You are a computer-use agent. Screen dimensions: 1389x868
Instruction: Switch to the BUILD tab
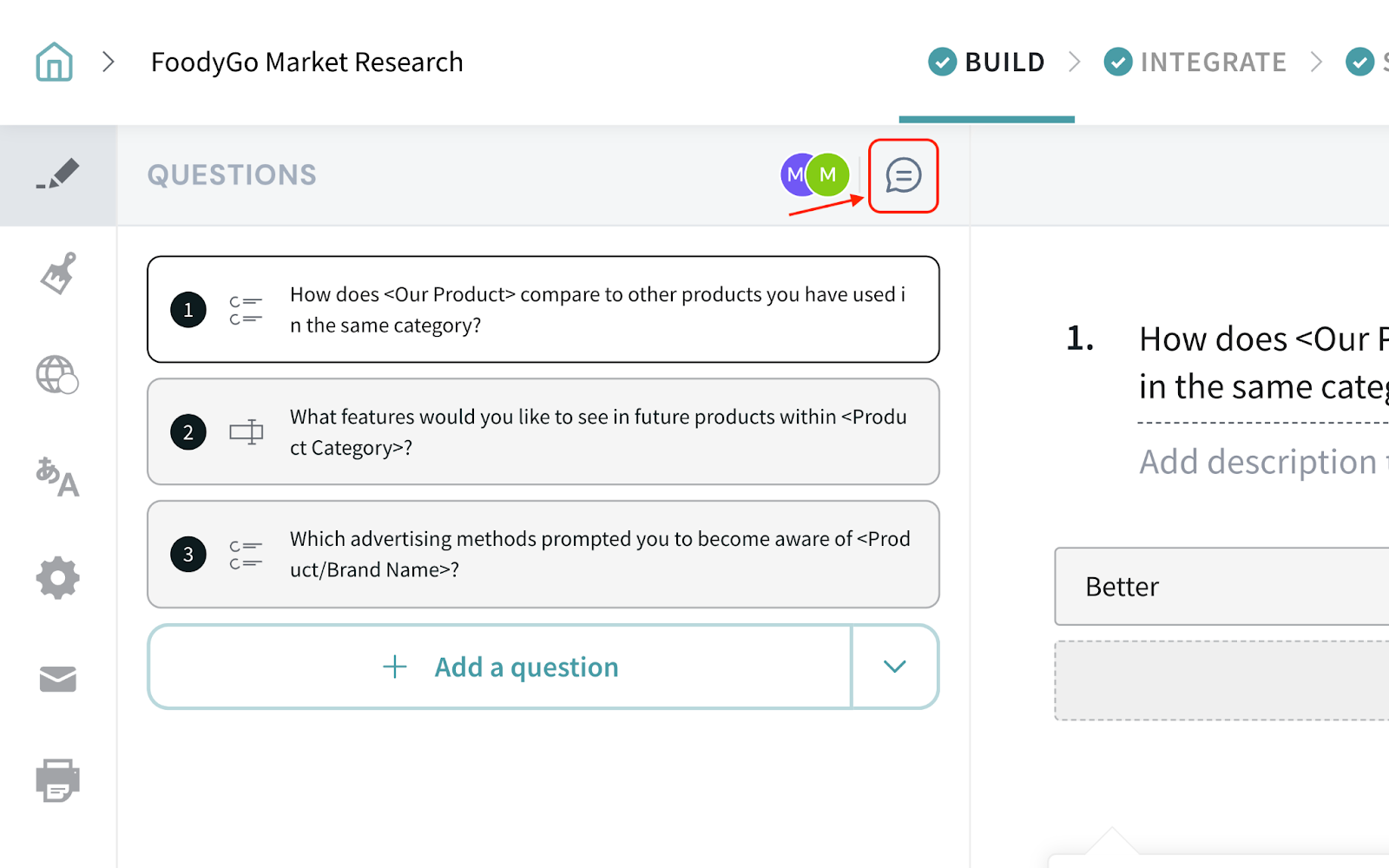(x=987, y=62)
